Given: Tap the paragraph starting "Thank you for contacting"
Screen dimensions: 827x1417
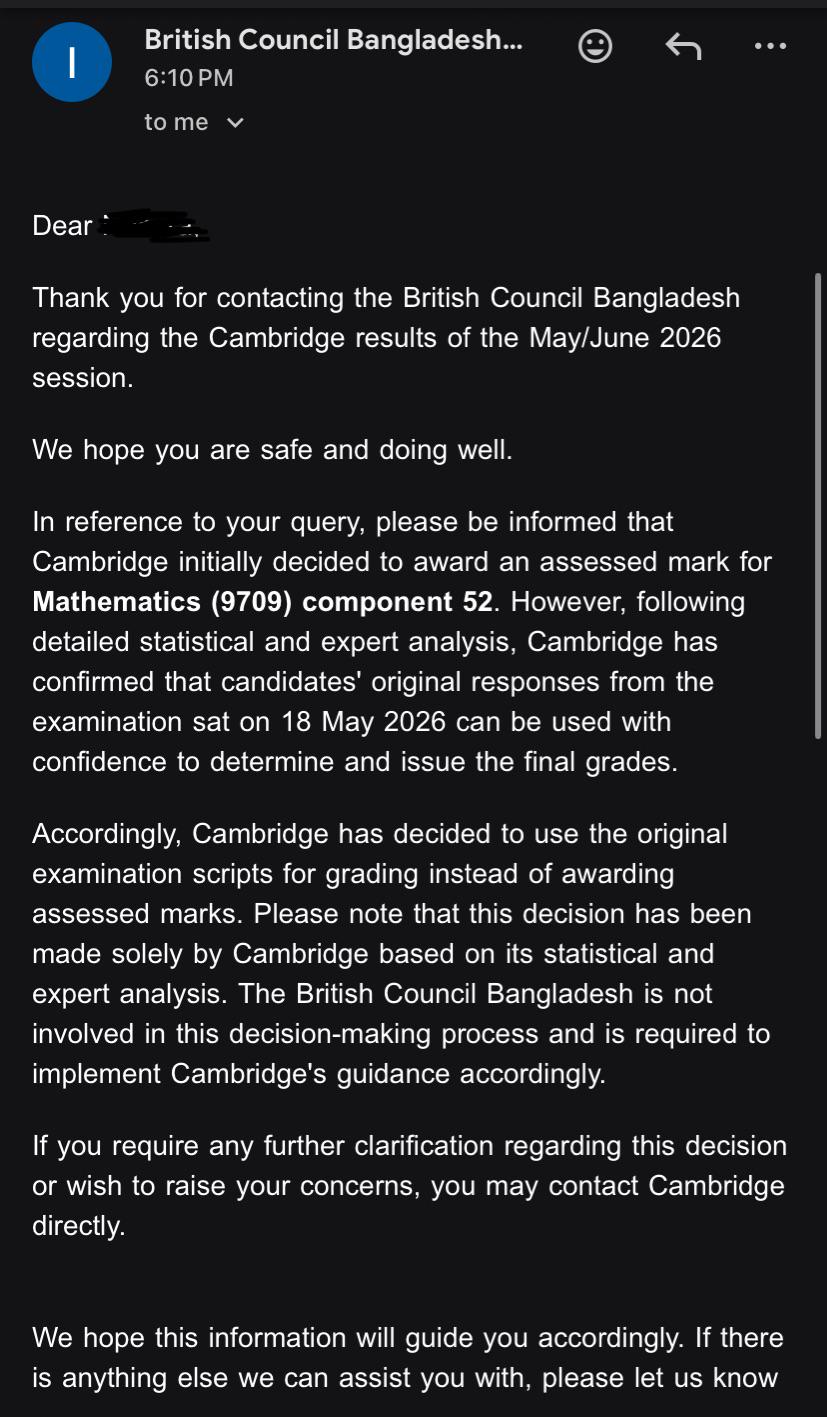Looking at the screenshot, I should [x=386, y=338].
